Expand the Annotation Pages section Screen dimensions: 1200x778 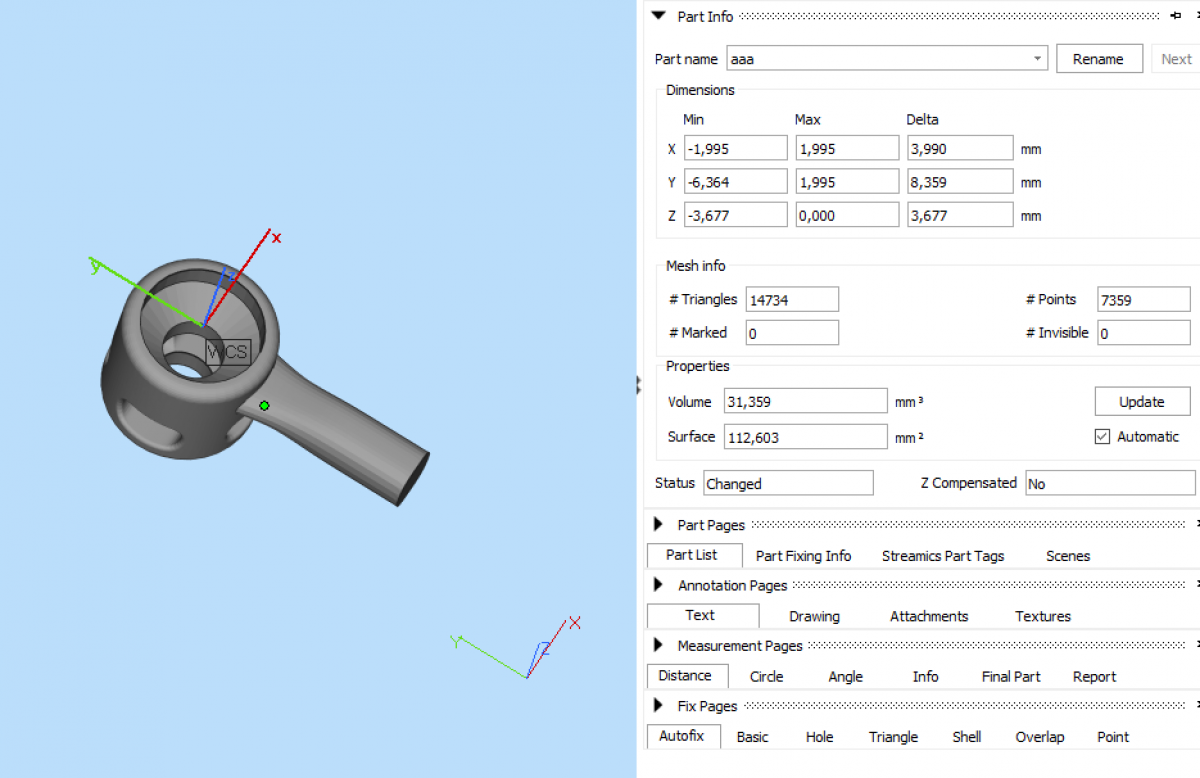click(x=658, y=585)
